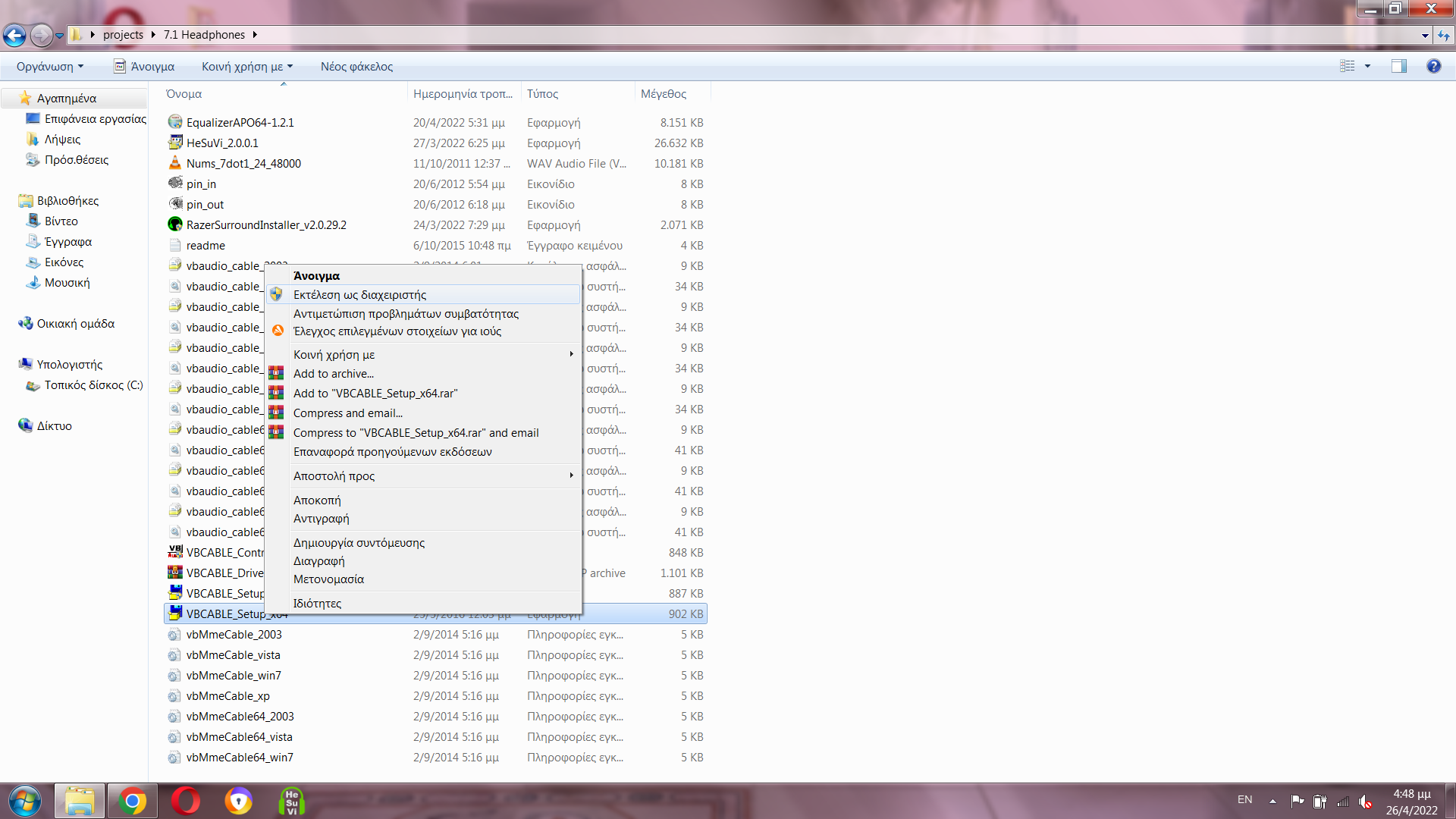Image resolution: width=1456 pixels, height=819 pixels.
Task: Click the HeSuVi taskbar icon
Action: click(292, 801)
